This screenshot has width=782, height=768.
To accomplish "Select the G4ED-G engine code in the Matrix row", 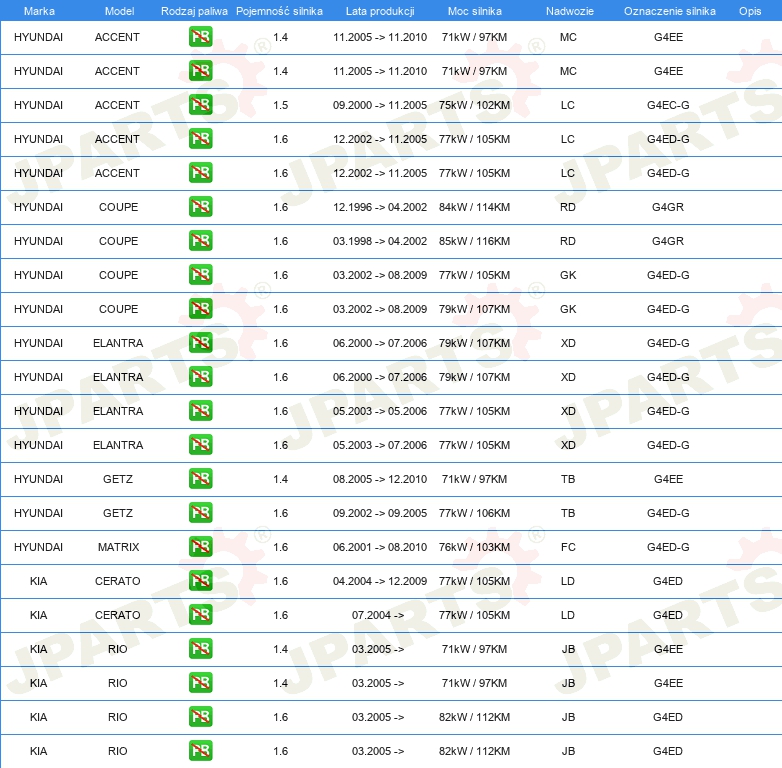I will [668, 547].
